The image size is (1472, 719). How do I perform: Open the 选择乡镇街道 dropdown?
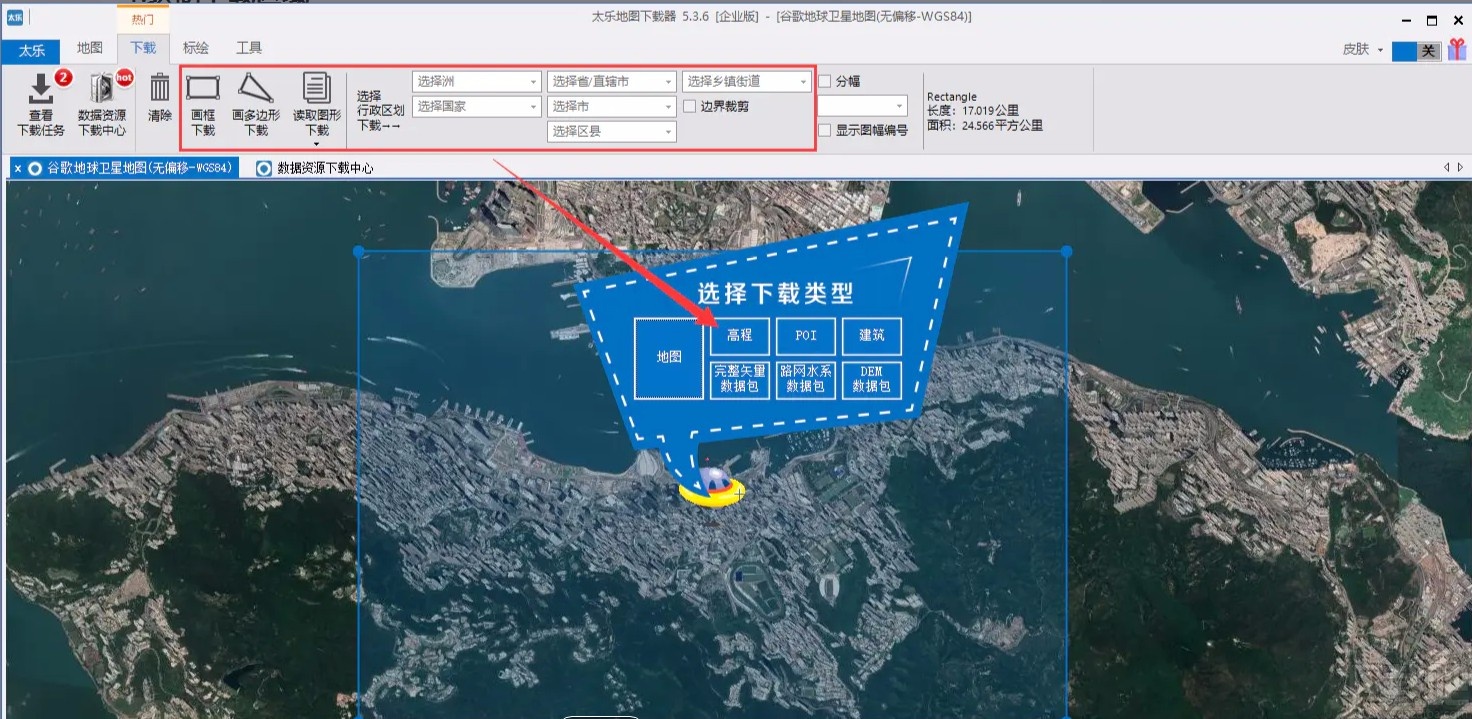tap(747, 81)
